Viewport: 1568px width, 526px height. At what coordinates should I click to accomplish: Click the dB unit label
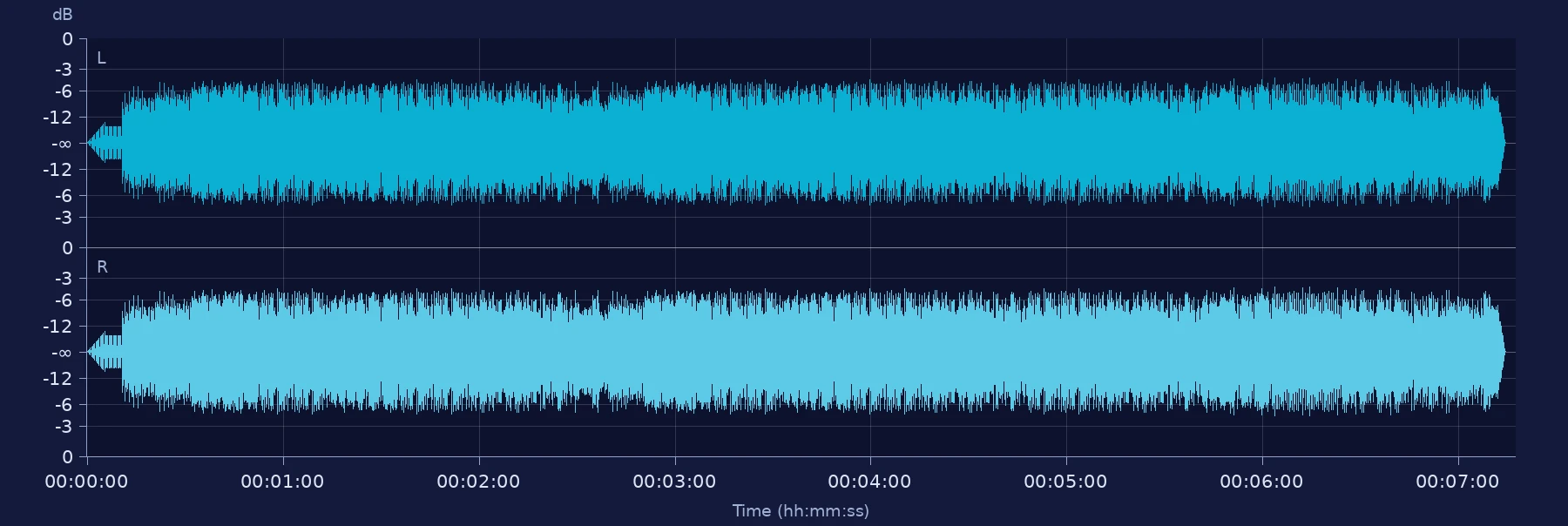[x=63, y=15]
